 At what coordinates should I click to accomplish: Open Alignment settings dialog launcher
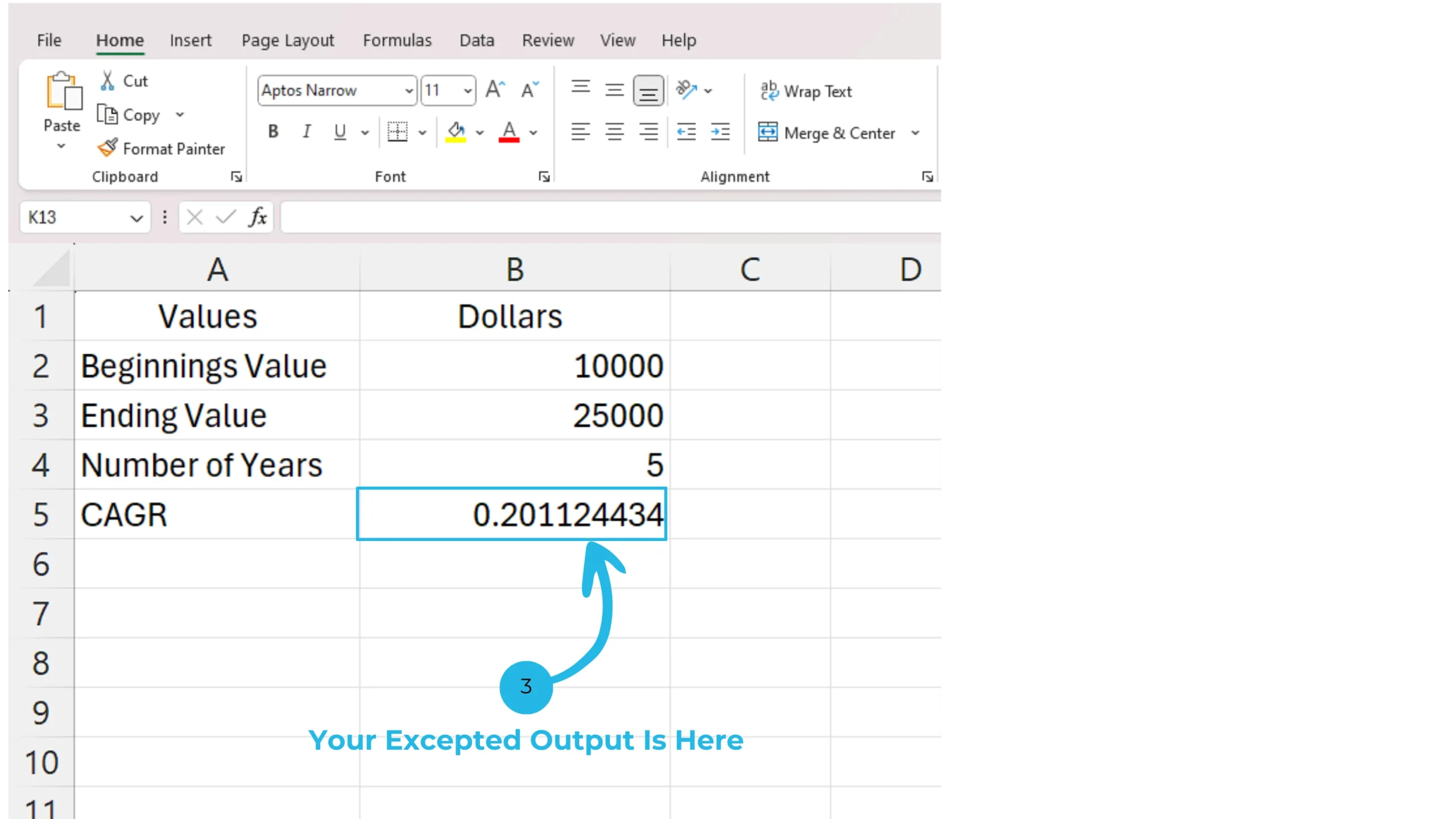(928, 177)
